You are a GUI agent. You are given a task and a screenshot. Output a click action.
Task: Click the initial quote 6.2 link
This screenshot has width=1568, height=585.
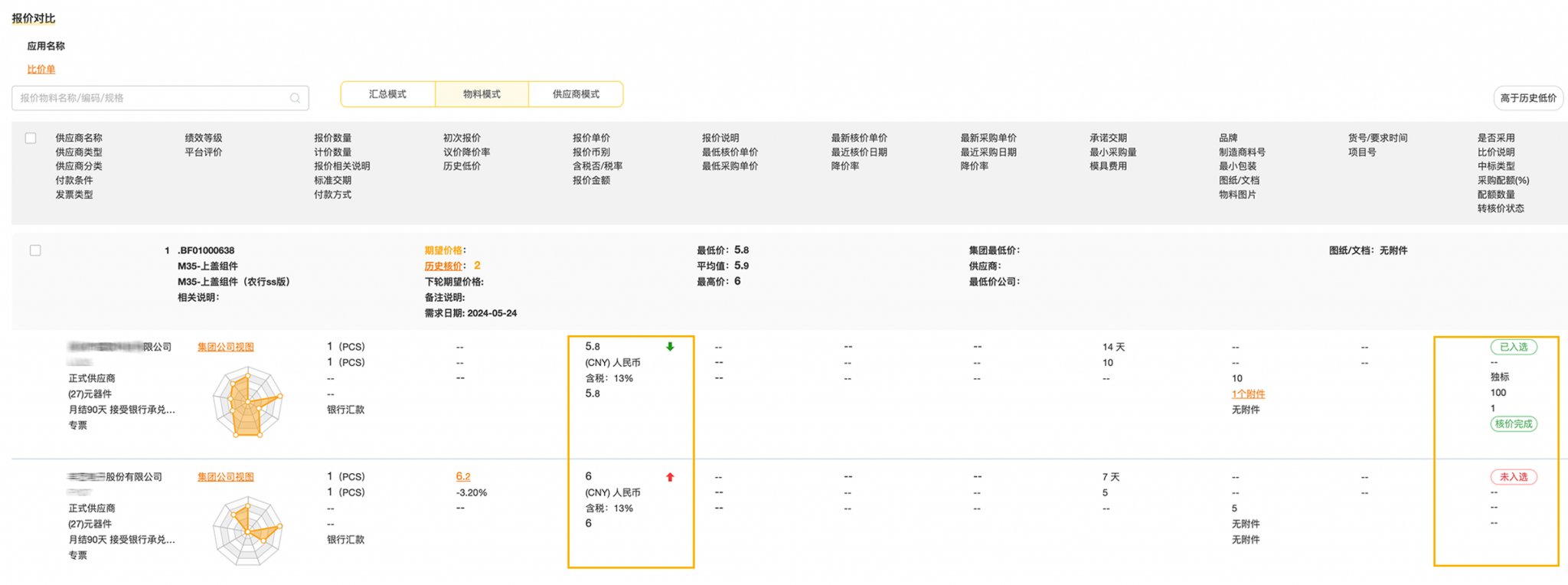click(x=463, y=476)
